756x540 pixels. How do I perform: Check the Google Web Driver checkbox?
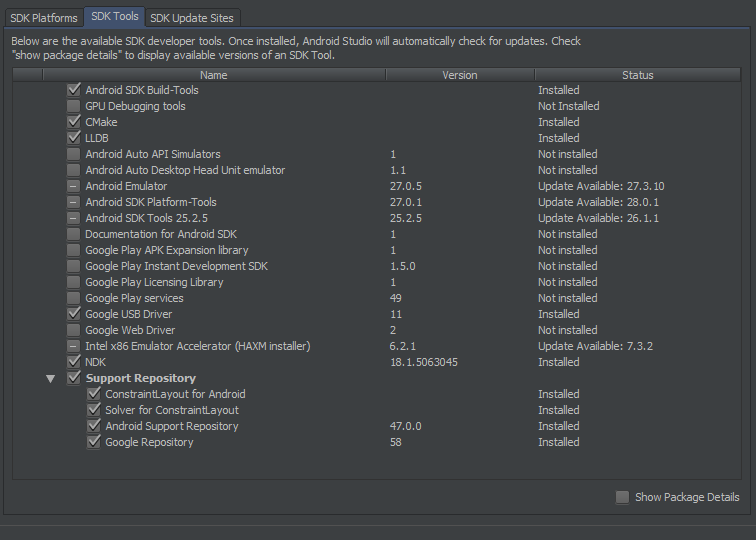coord(74,330)
